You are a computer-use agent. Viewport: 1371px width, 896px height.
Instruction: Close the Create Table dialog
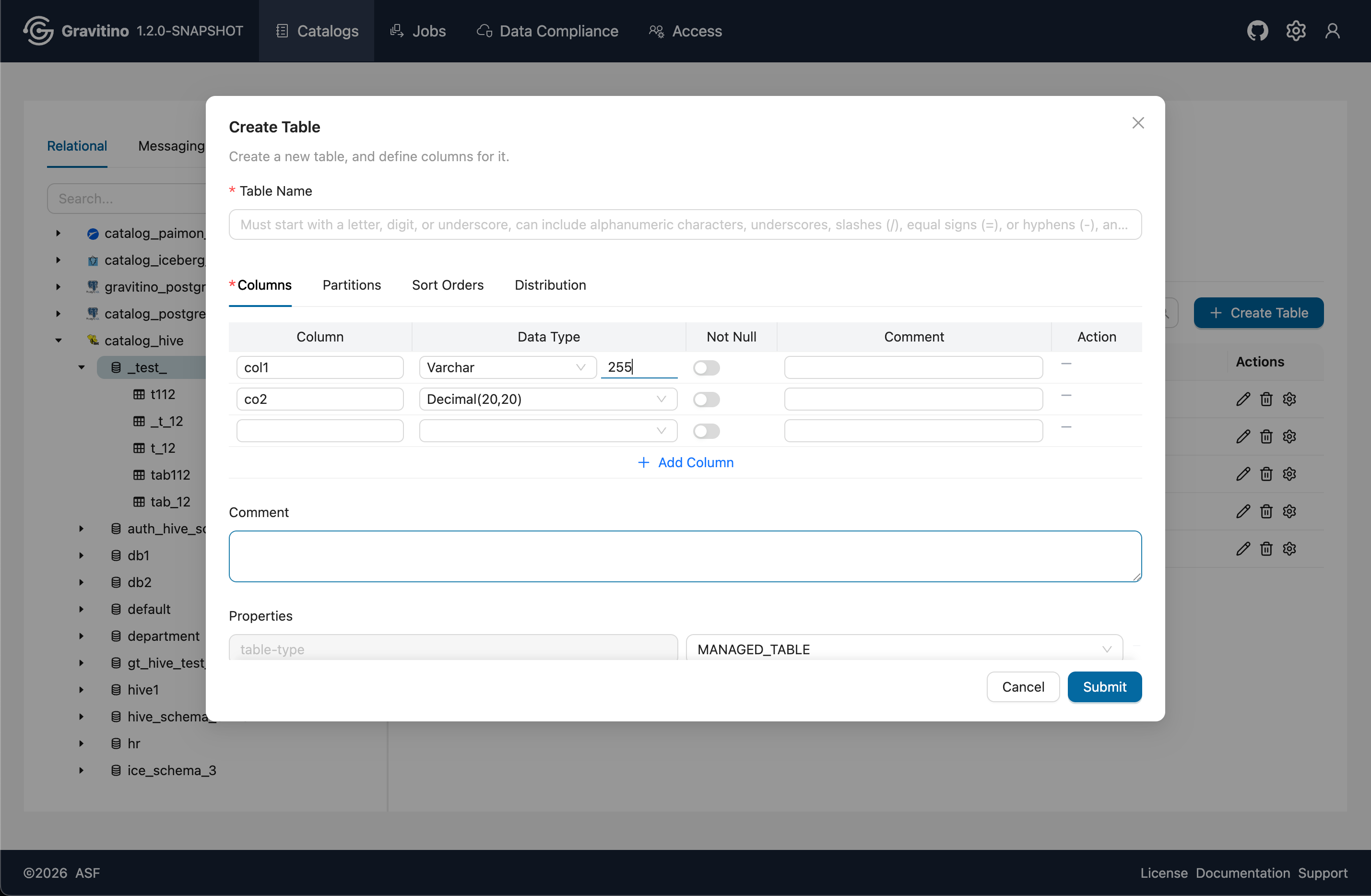(x=1138, y=123)
